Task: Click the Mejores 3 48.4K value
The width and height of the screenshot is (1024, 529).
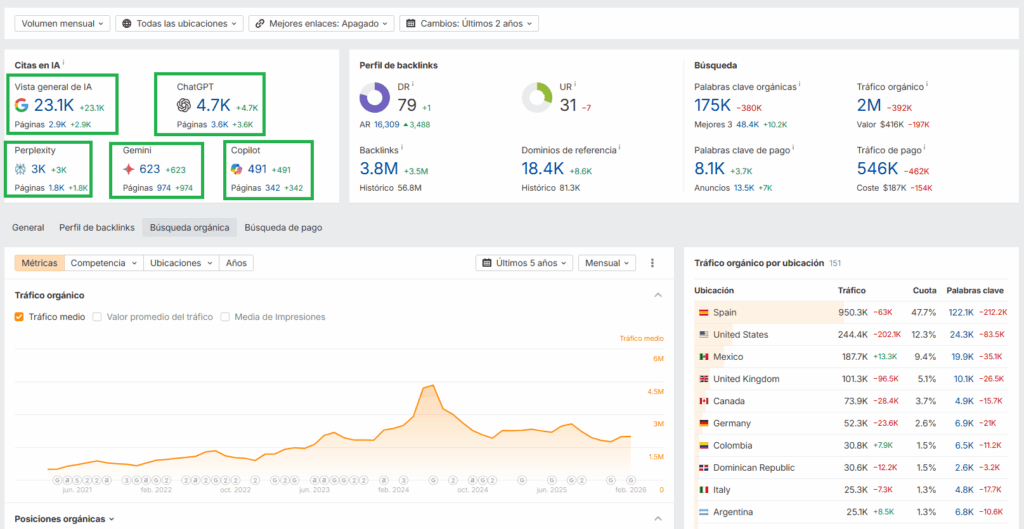Action: [748, 124]
